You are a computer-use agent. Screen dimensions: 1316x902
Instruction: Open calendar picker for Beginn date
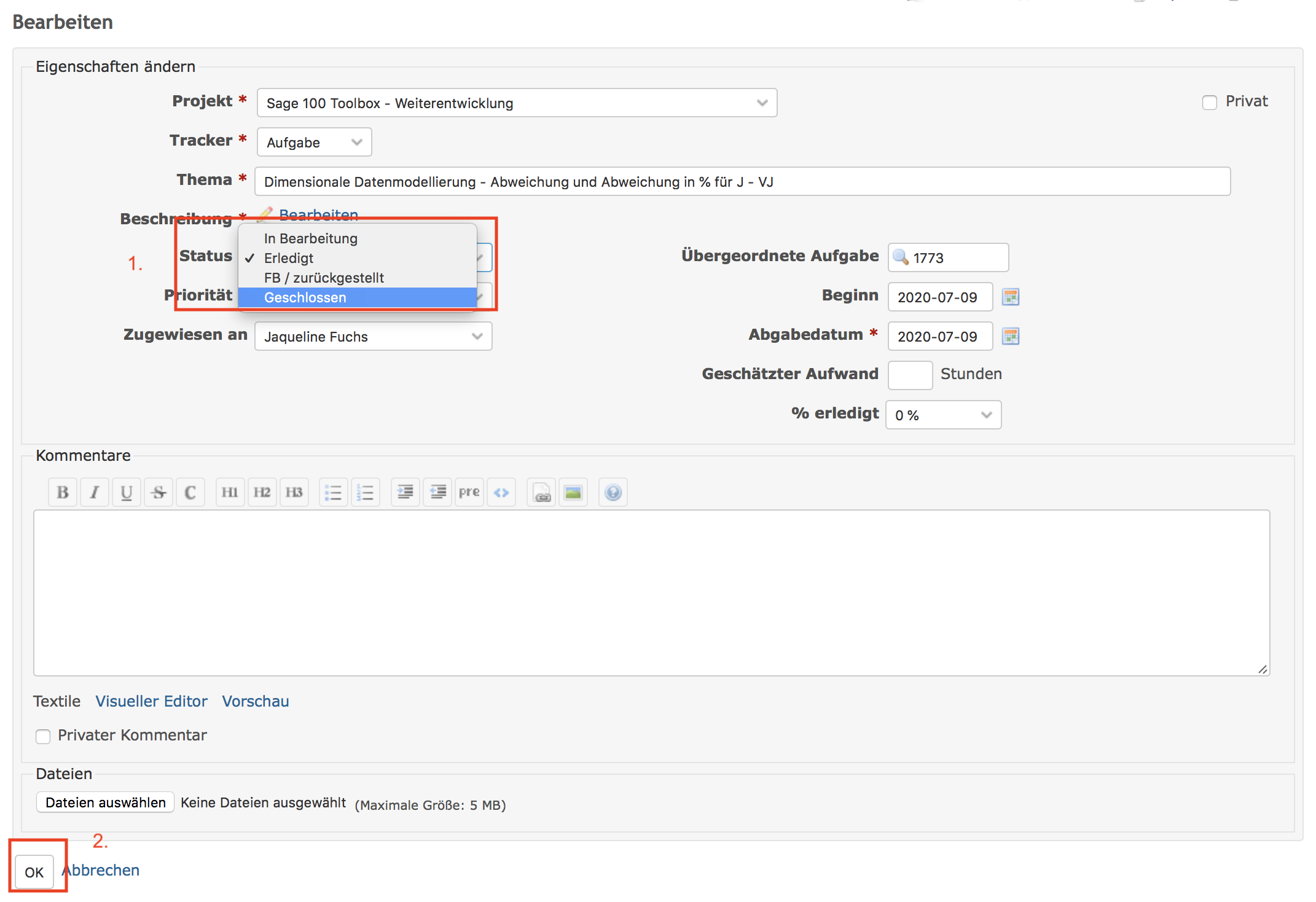click(1010, 297)
